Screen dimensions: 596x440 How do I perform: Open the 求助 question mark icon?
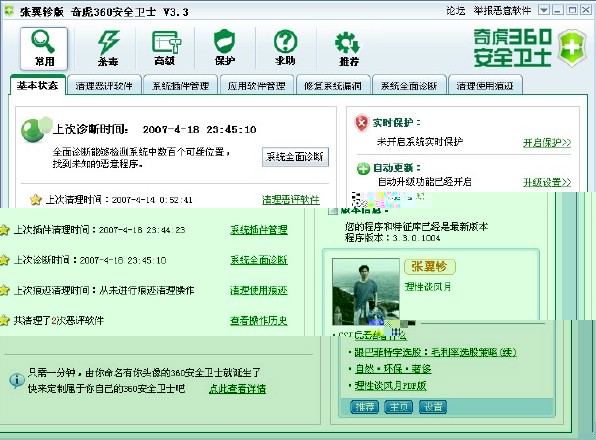[x=285, y=48]
